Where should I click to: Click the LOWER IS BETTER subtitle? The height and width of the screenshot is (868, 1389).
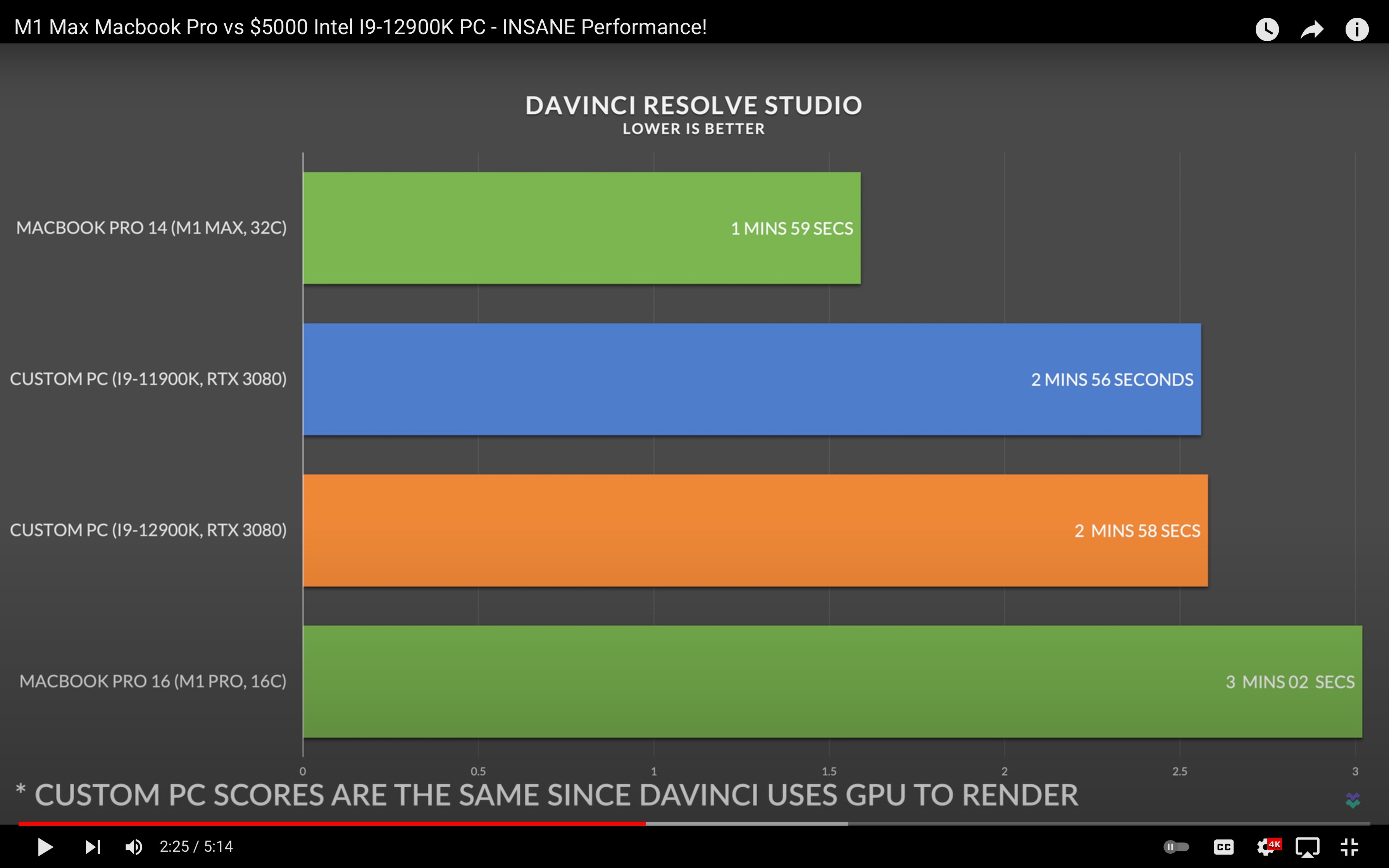click(x=693, y=129)
